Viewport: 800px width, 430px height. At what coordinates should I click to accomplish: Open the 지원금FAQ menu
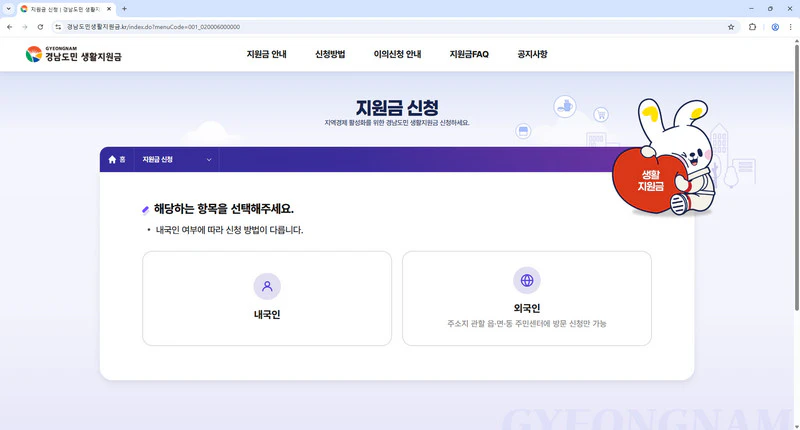pyautogui.click(x=469, y=54)
